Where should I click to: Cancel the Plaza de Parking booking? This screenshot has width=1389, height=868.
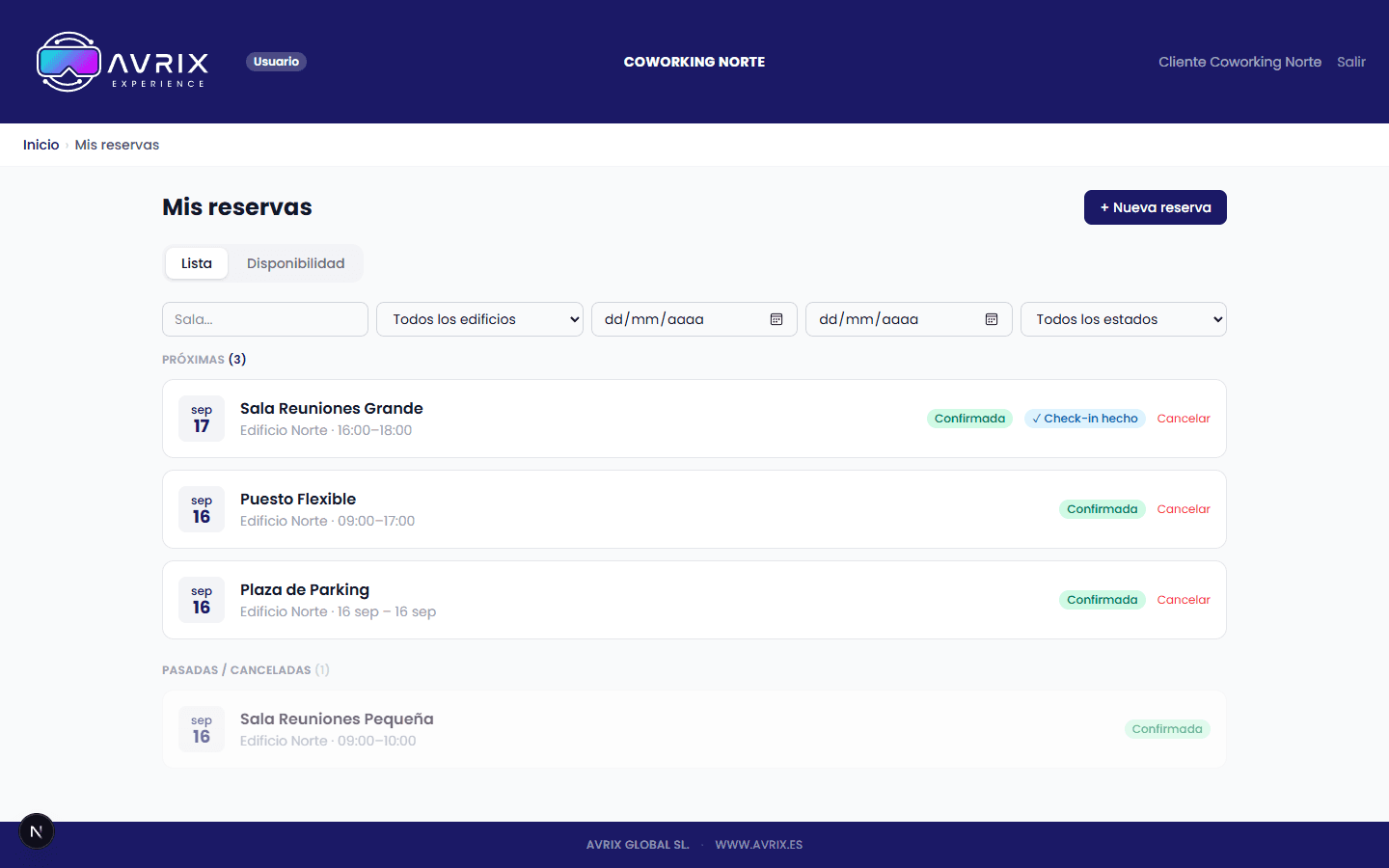(1184, 600)
